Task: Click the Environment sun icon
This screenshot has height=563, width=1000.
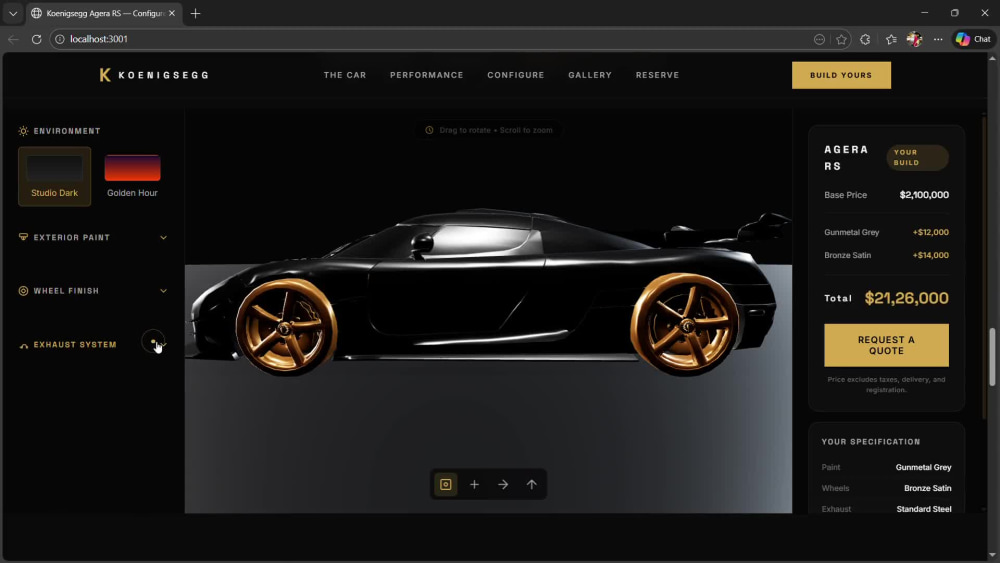Action: click(x=24, y=131)
